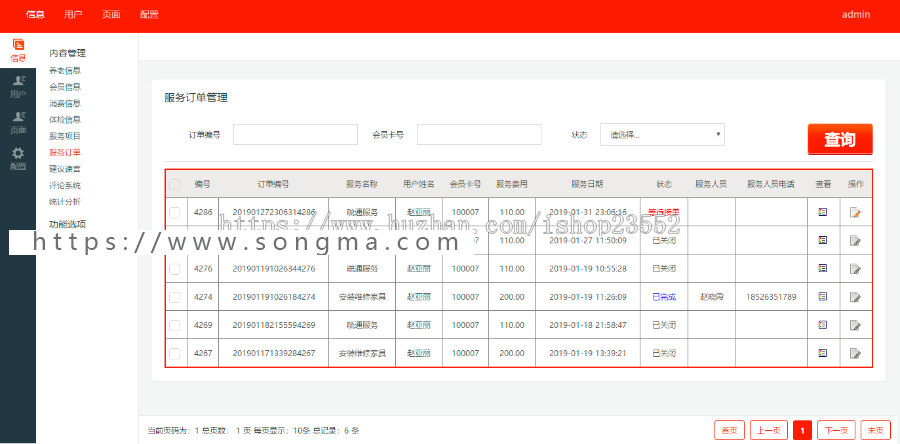Screen dimensions: 900x444
Task: Click the red 等待接单 status
Action: point(664,212)
